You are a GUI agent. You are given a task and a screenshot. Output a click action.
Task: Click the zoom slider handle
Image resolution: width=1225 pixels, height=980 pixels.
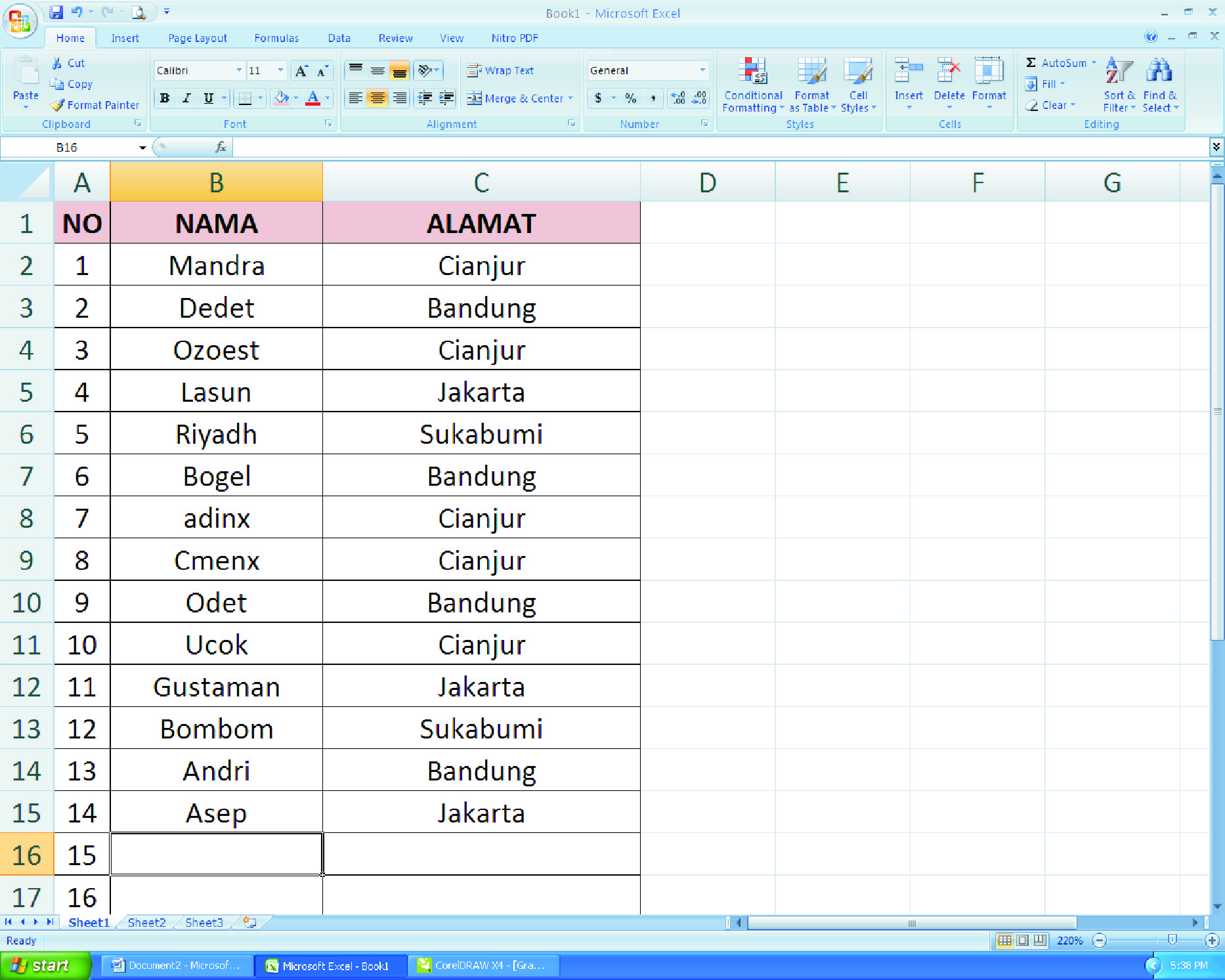click(x=1172, y=941)
